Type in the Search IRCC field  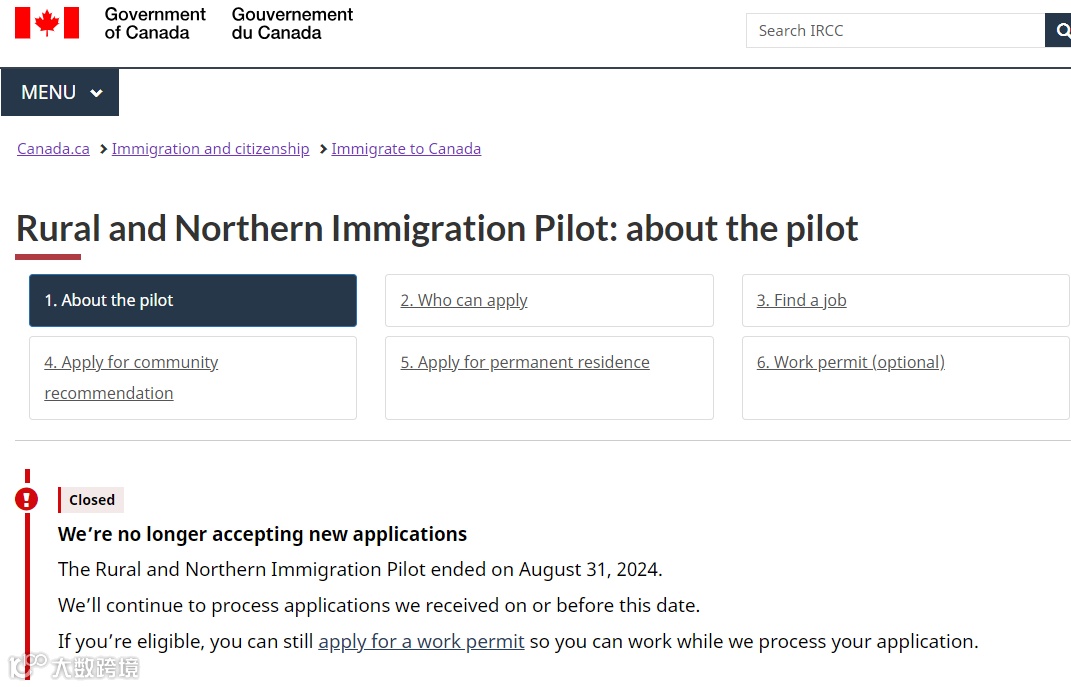tap(894, 31)
